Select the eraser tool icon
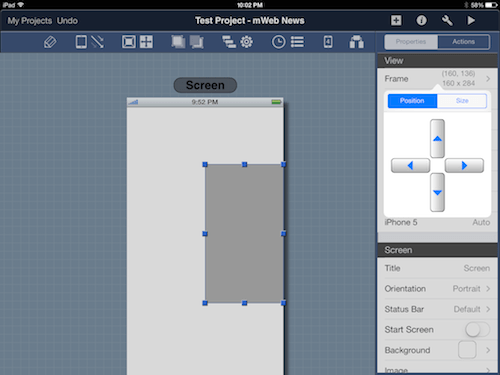The image size is (500, 375). 50,42
